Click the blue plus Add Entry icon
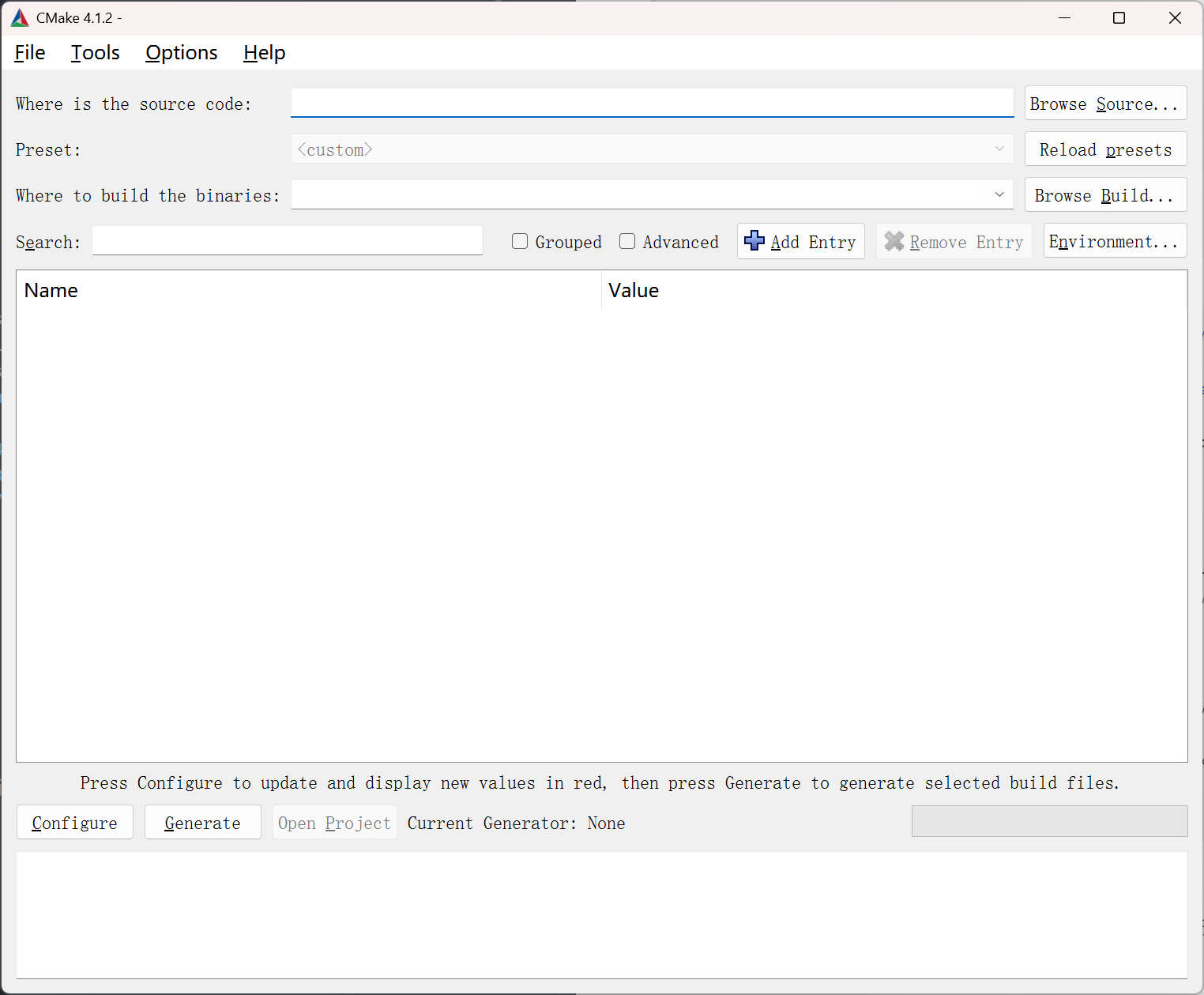 [754, 241]
